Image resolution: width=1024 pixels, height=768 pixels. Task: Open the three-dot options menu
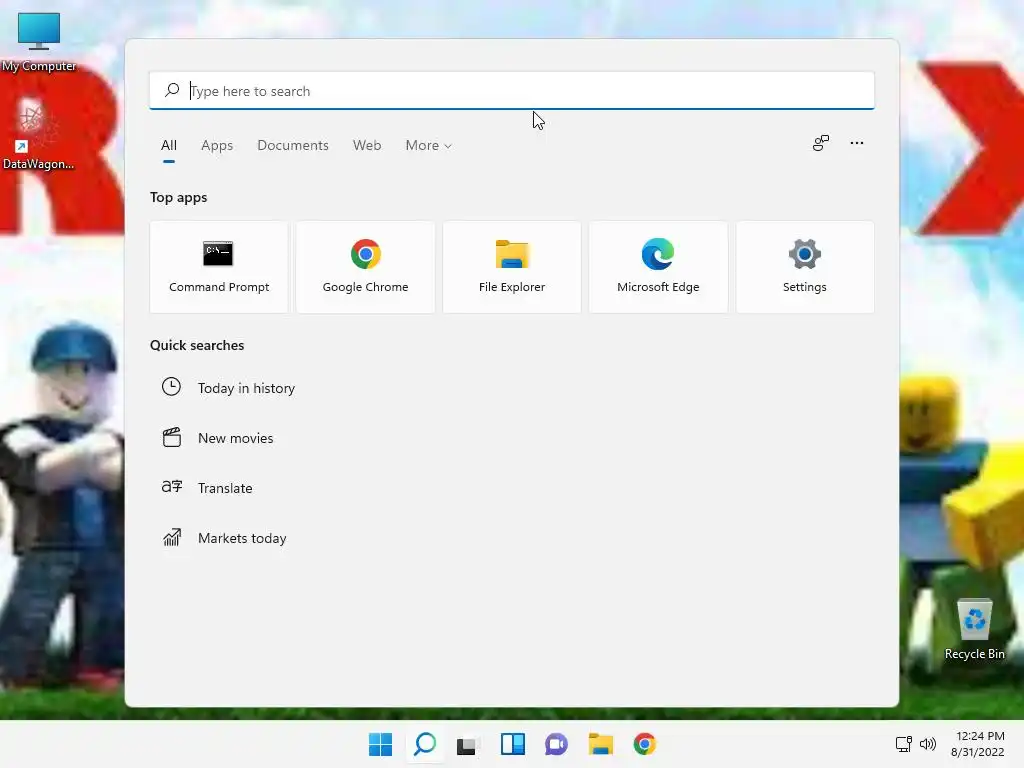857,143
